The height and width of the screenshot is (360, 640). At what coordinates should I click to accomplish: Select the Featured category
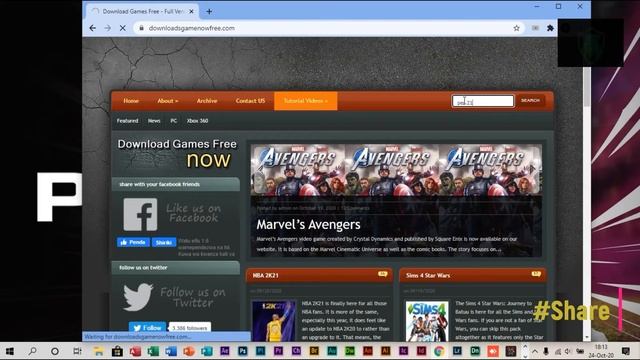127,121
